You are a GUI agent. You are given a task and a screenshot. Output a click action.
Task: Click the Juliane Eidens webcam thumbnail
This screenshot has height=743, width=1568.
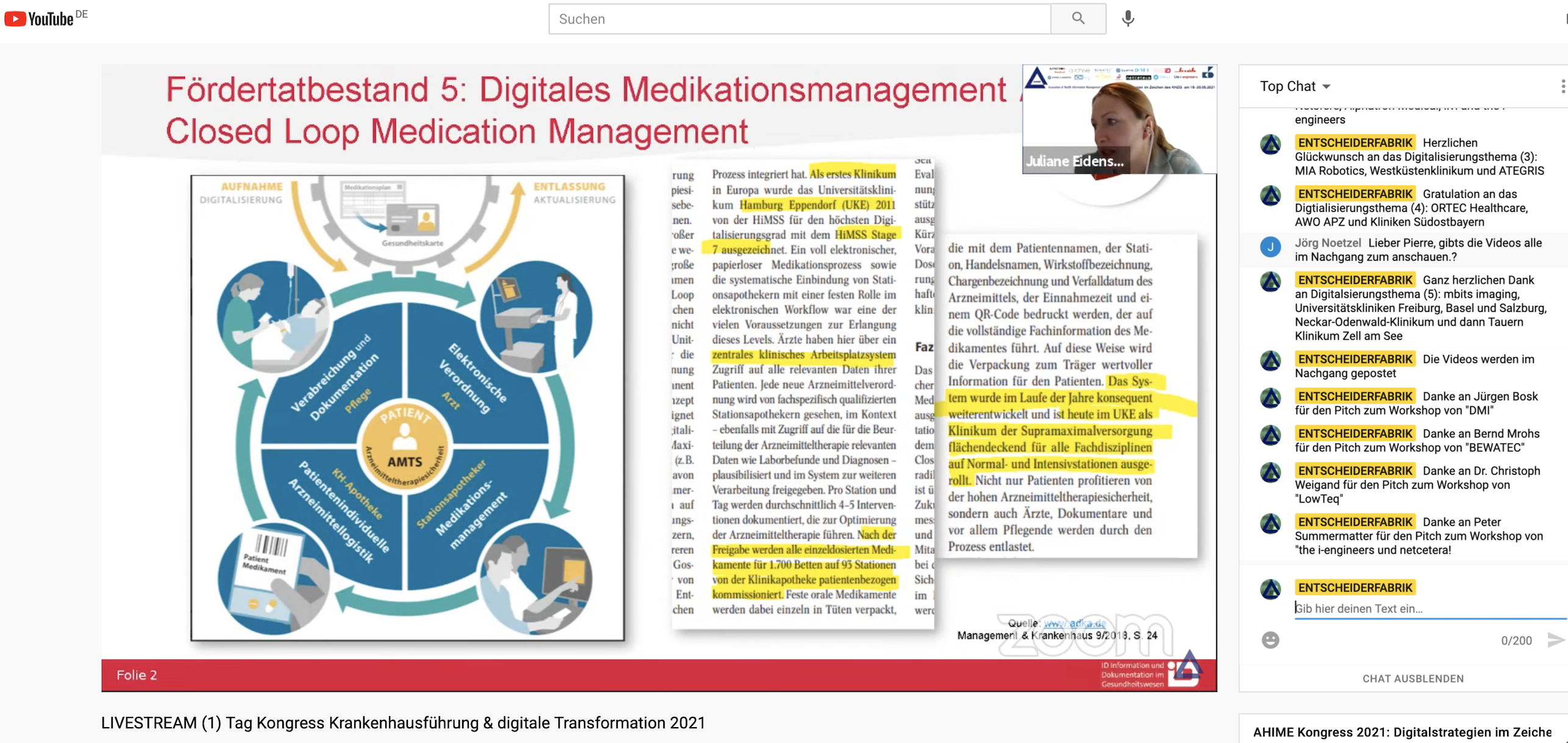[1119, 120]
